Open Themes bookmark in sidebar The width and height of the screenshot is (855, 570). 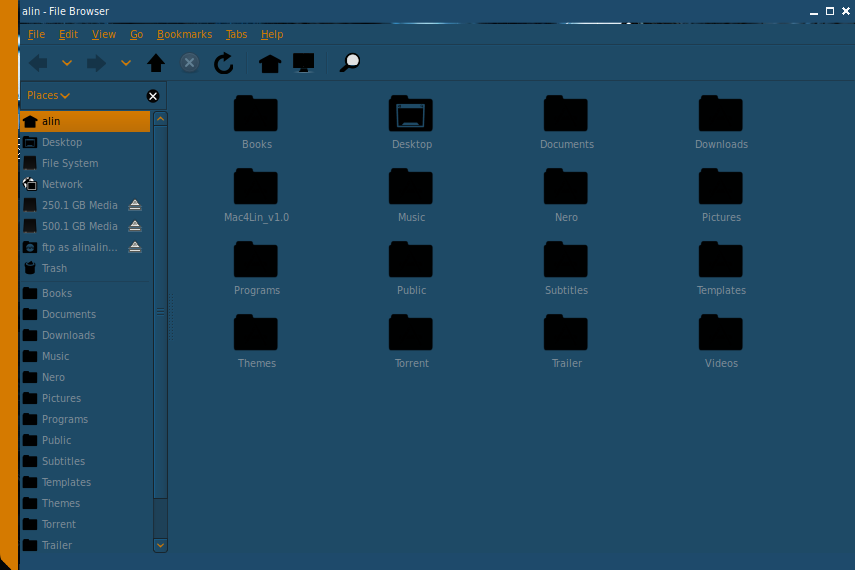click(x=85, y=503)
